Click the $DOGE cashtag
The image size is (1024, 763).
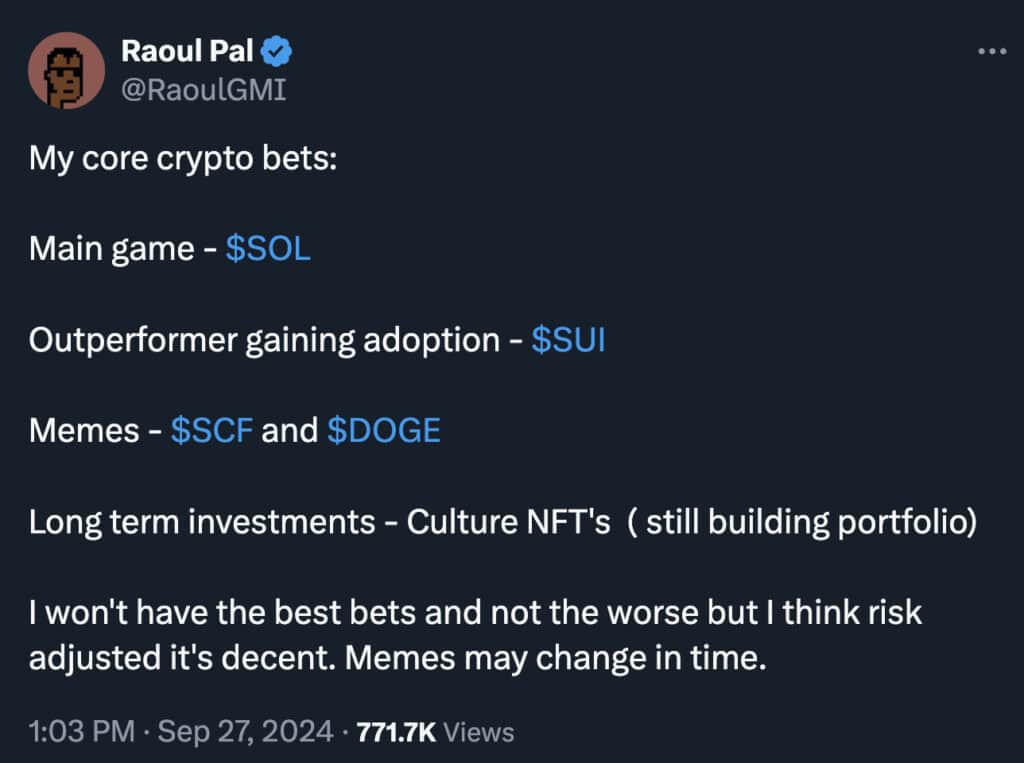coord(384,430)
